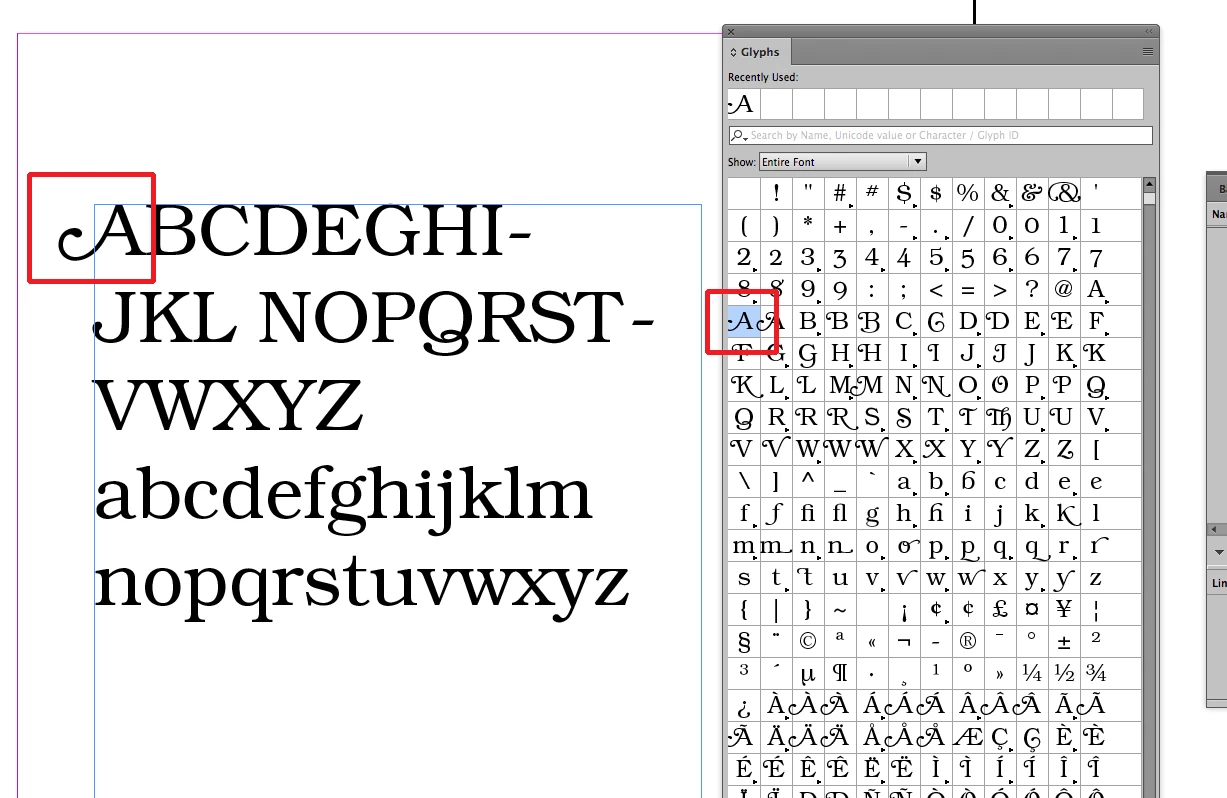This screenshot has width=1227, height=798.
Task: Select the micro µ glyph
Action: 807,674
